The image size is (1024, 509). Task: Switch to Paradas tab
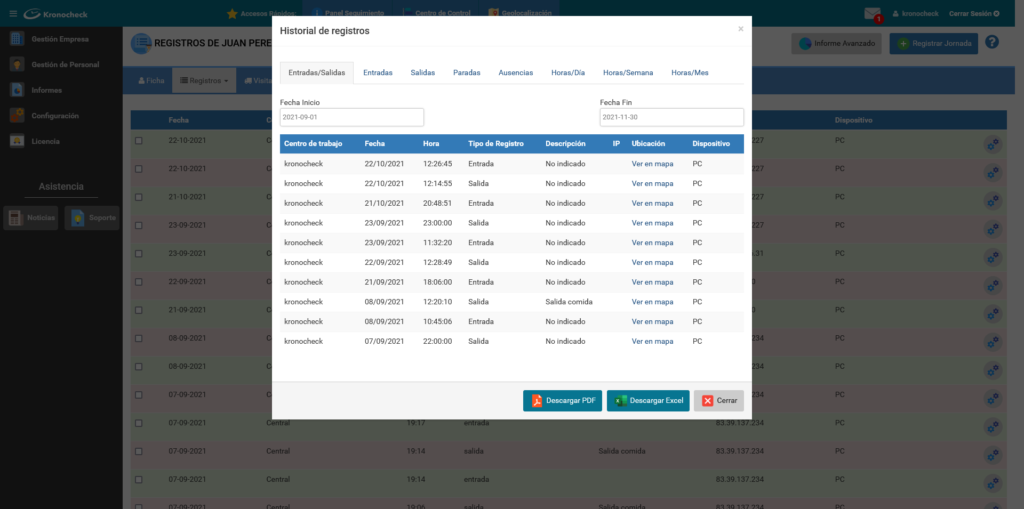coord(467,73)
